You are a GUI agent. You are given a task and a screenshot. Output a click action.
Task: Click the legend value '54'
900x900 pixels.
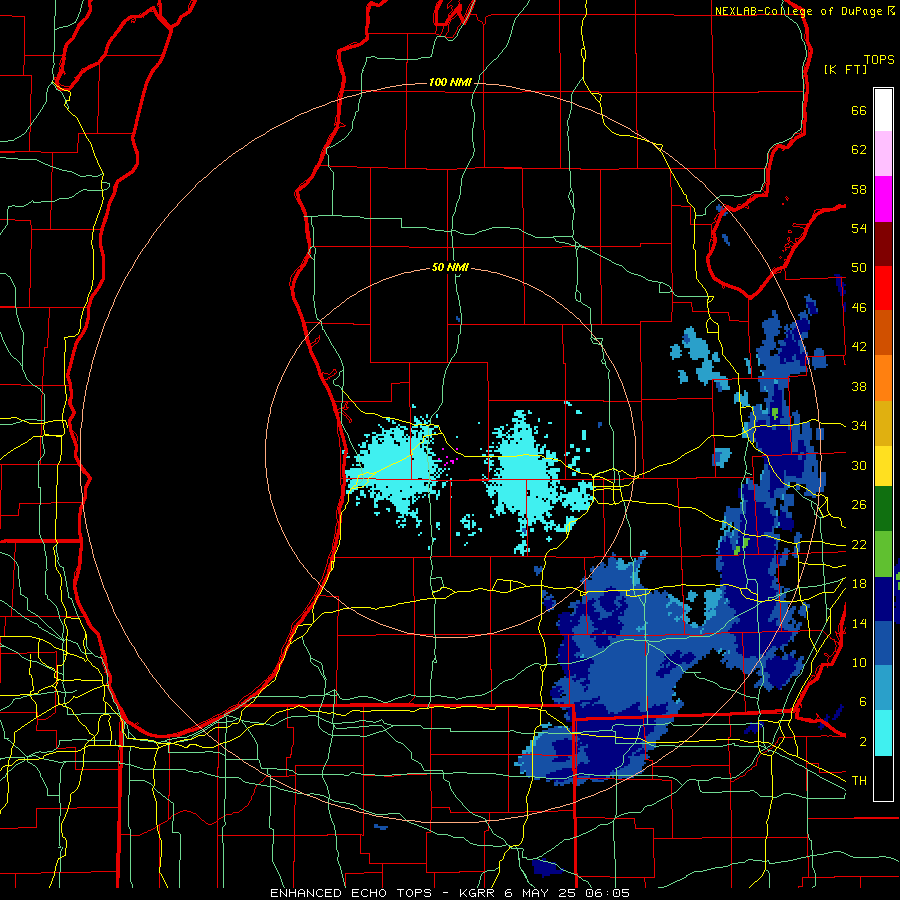859,228
